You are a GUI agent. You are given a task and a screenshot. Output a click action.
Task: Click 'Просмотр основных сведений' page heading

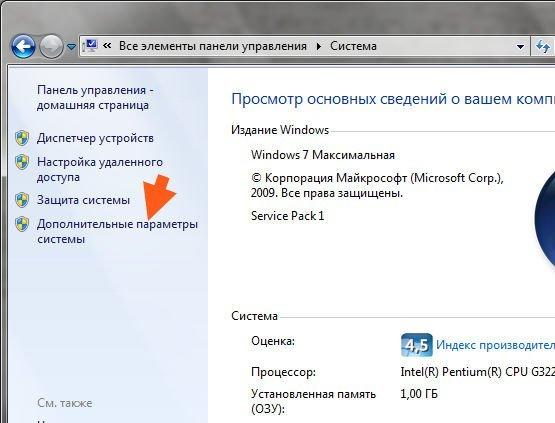click(x=393, y=99)
